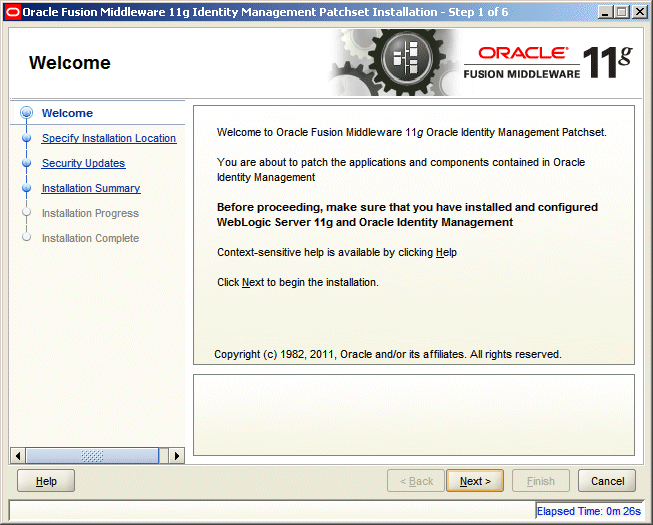Screen dimensions: 653x525
Task: Click the gear graphic in header banner
Action: coord(396,62)
